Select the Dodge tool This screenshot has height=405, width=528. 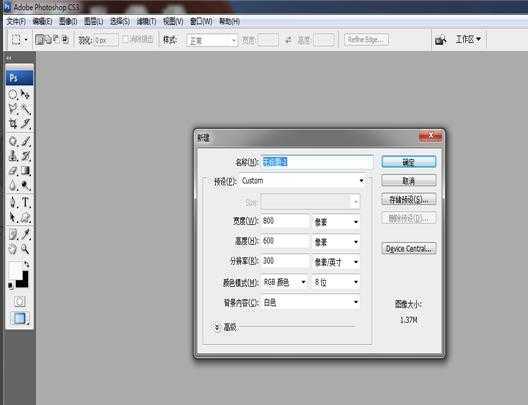(25, 185)
